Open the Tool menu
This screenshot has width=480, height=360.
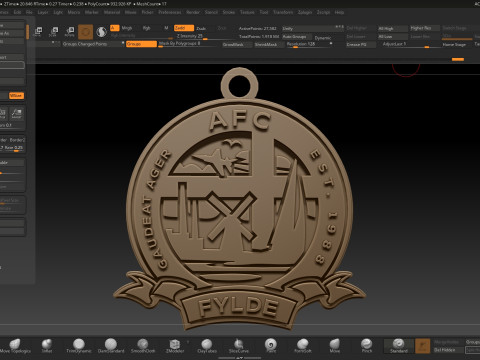pyautogui.click(x=264, y=12)
